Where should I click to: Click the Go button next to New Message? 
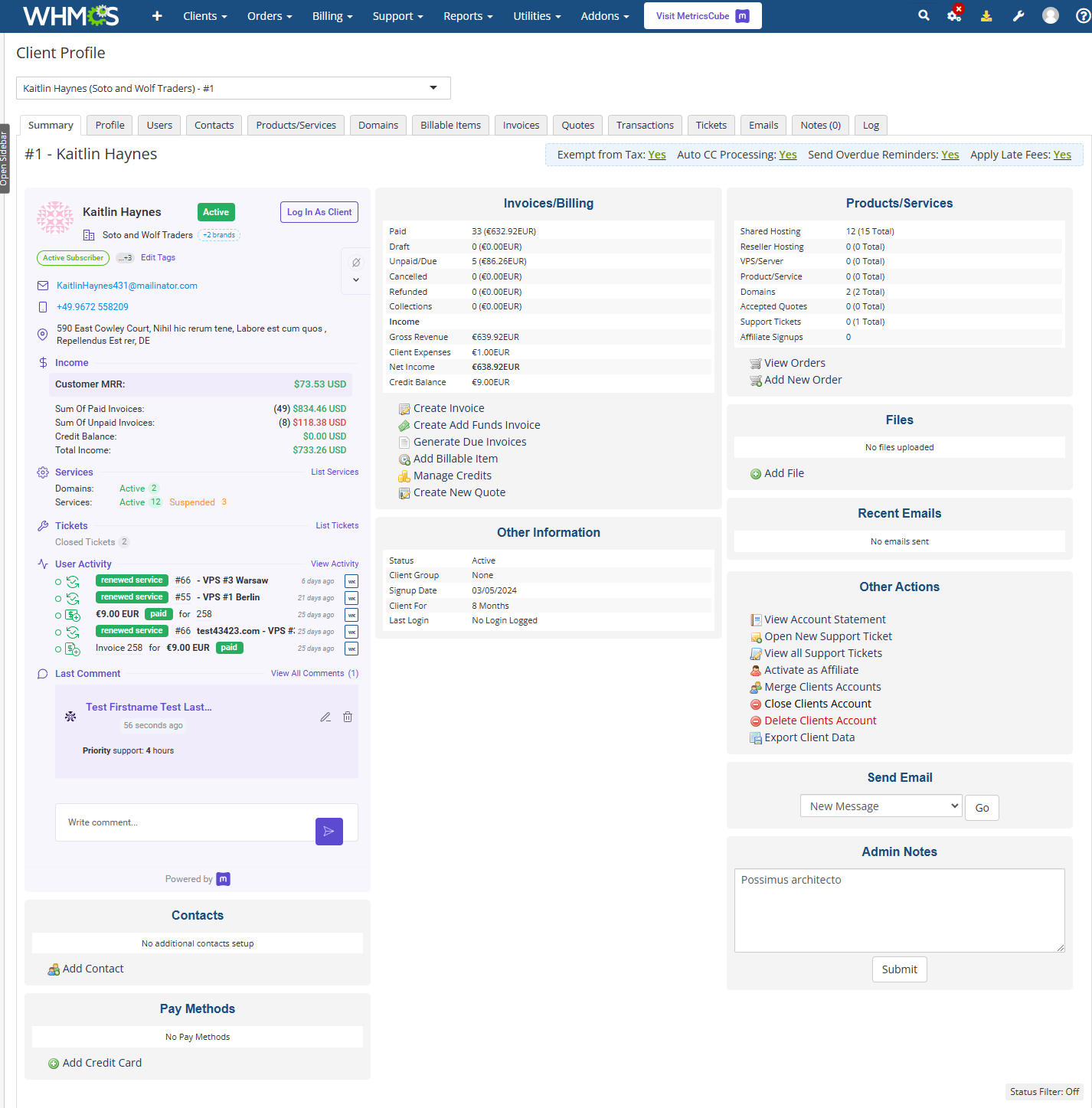[982, 808]
